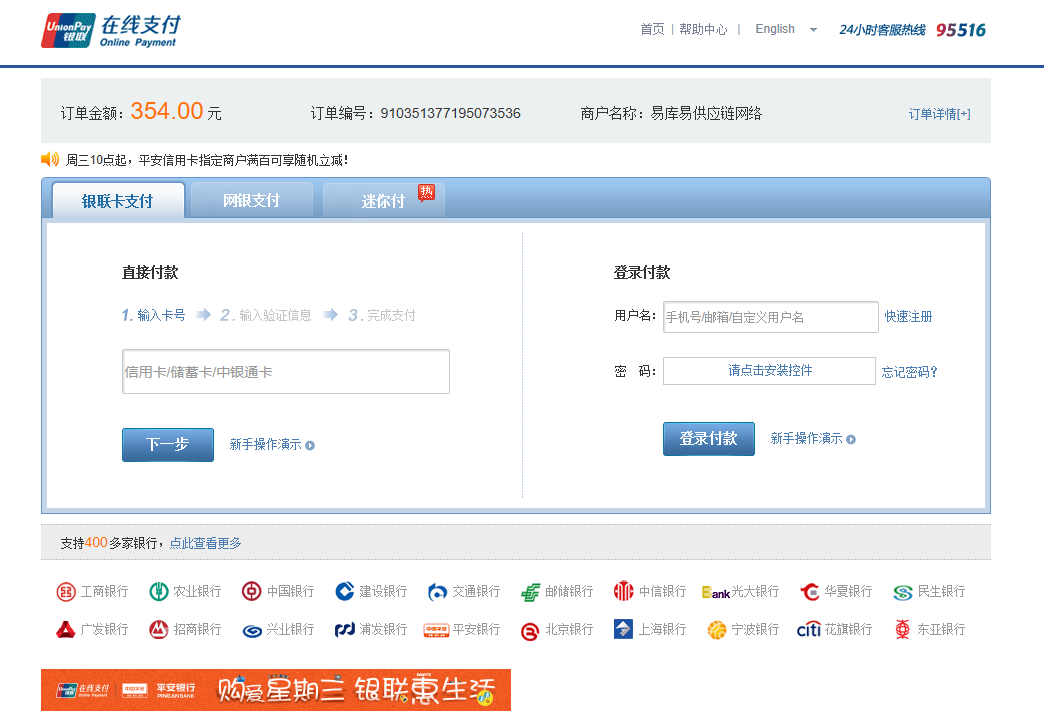Choose the 广发银行 bank logo
This screenshot has height=720, width=1044.
(x=66, y=629)
